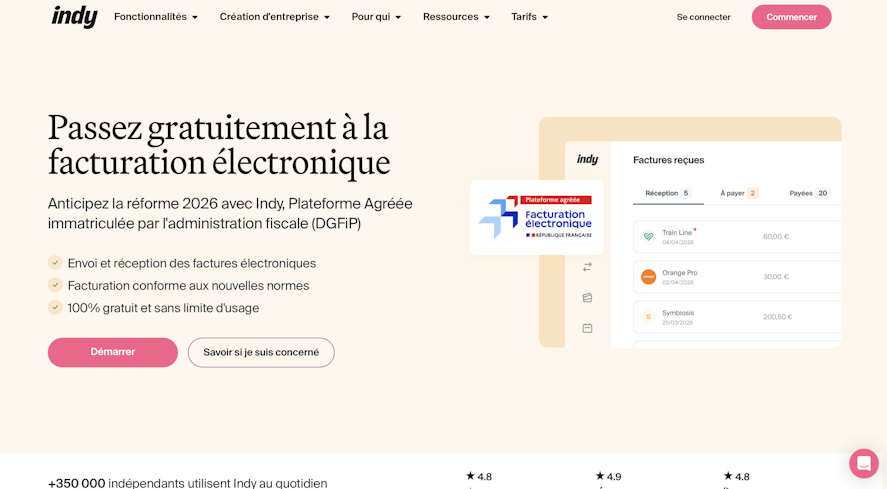
Task: Open the Pour qui dropdown
Action: [x=376, y=17]
